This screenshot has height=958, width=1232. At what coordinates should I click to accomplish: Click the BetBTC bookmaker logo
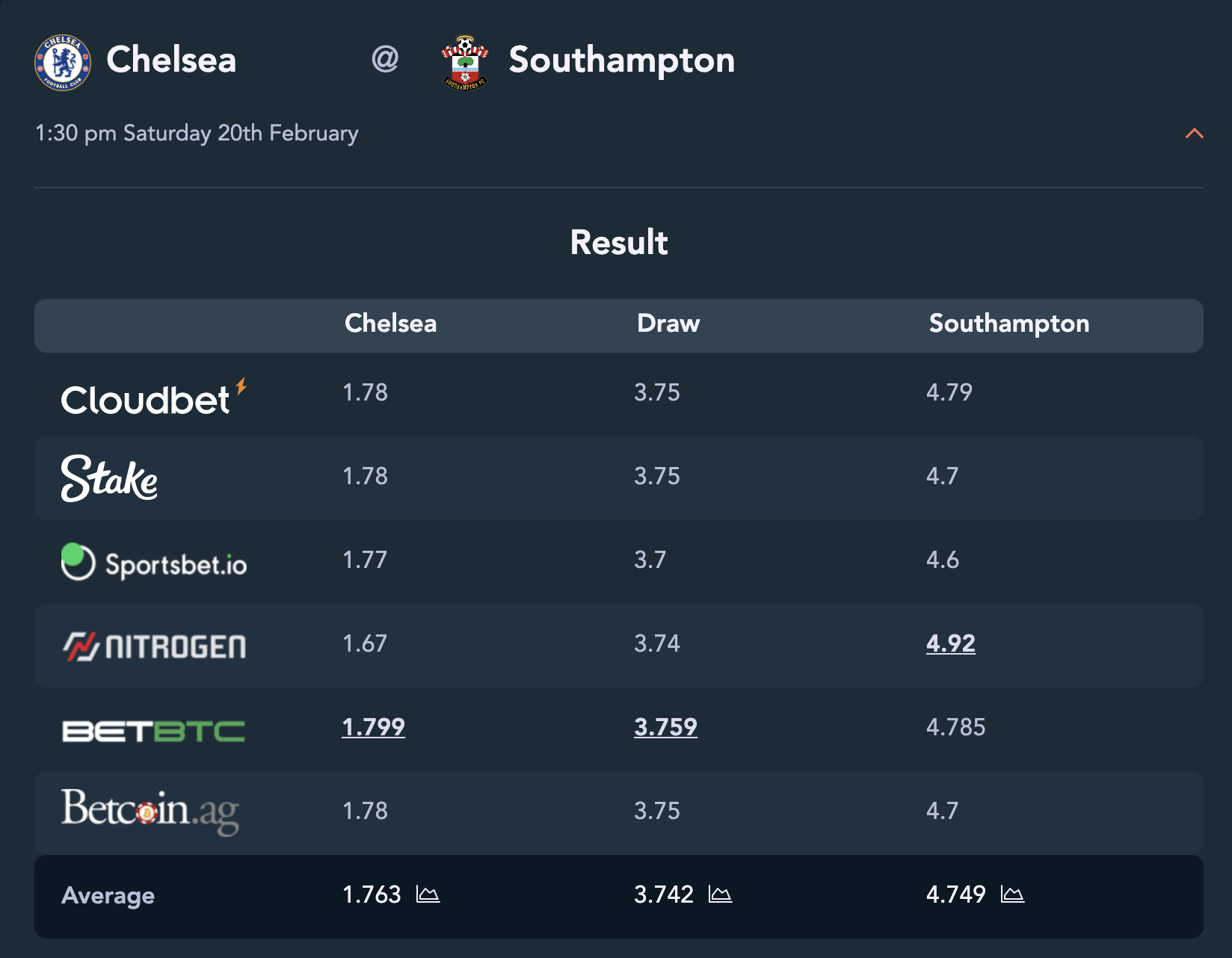[x=153, y=731]
